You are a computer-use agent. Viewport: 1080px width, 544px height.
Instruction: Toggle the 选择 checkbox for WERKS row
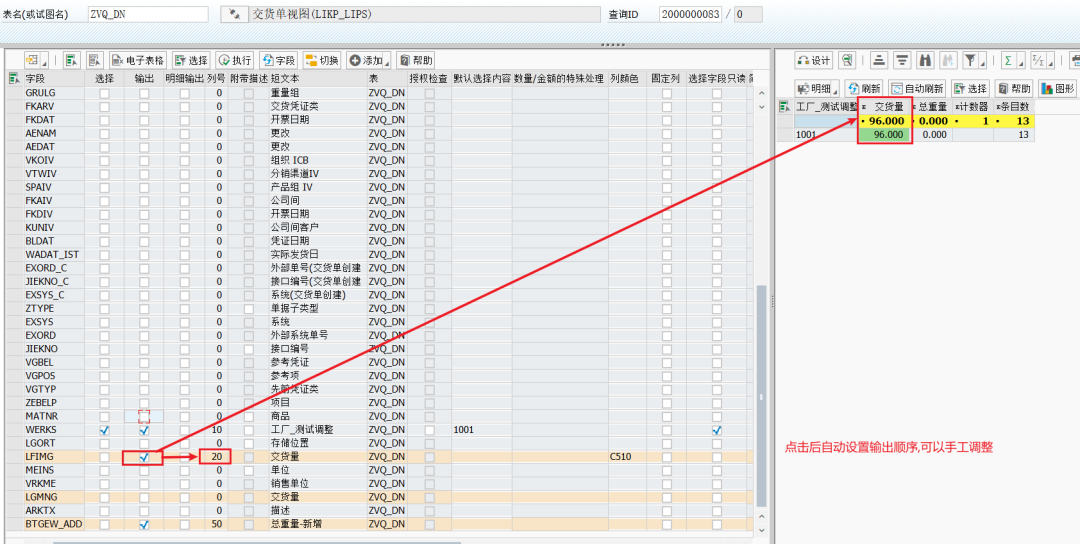point(104,430)
